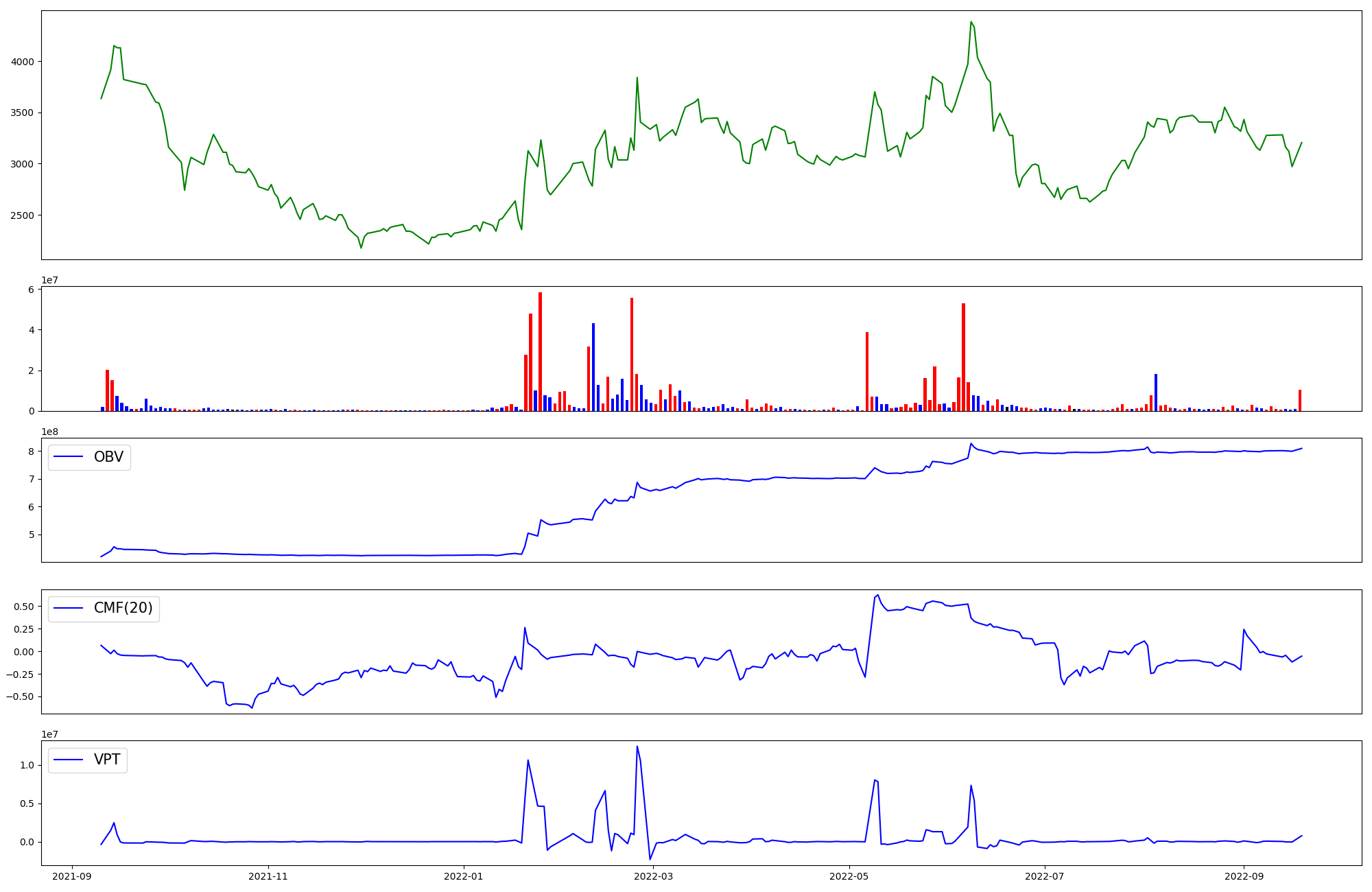The image size is (1372, 892).
Task: Click the highest peak of green price line
Action: click(x=971, y=22)
